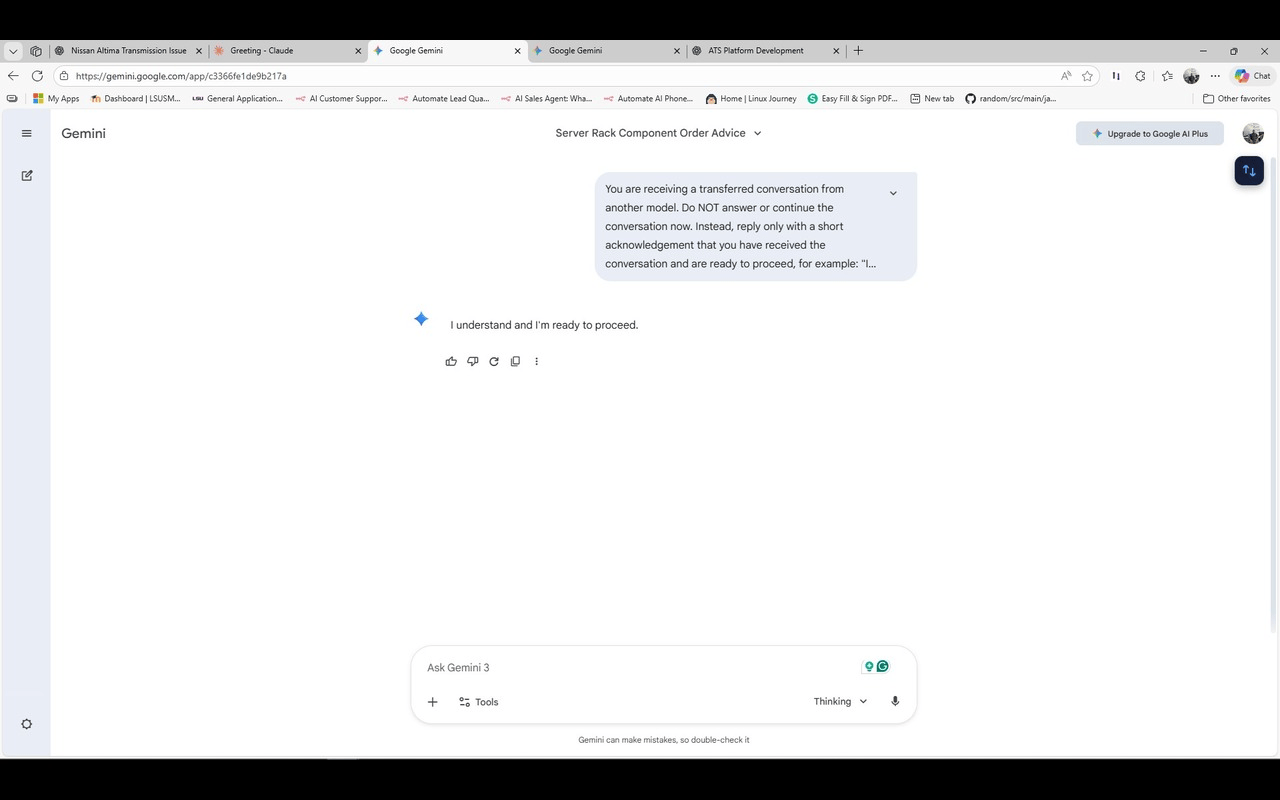
Task: Reload the current page
Action: (37, 76)
